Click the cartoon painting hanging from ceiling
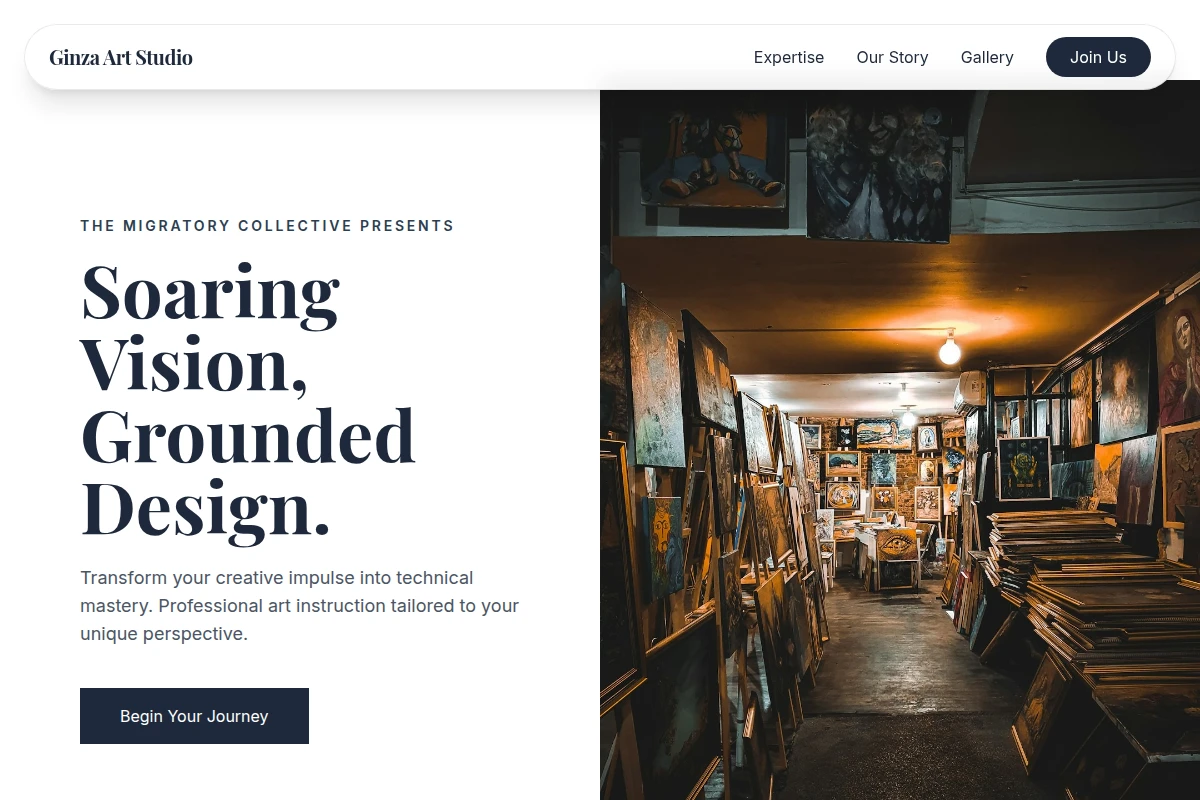Viewport: 1200px width, 800px height. point(712,150)
